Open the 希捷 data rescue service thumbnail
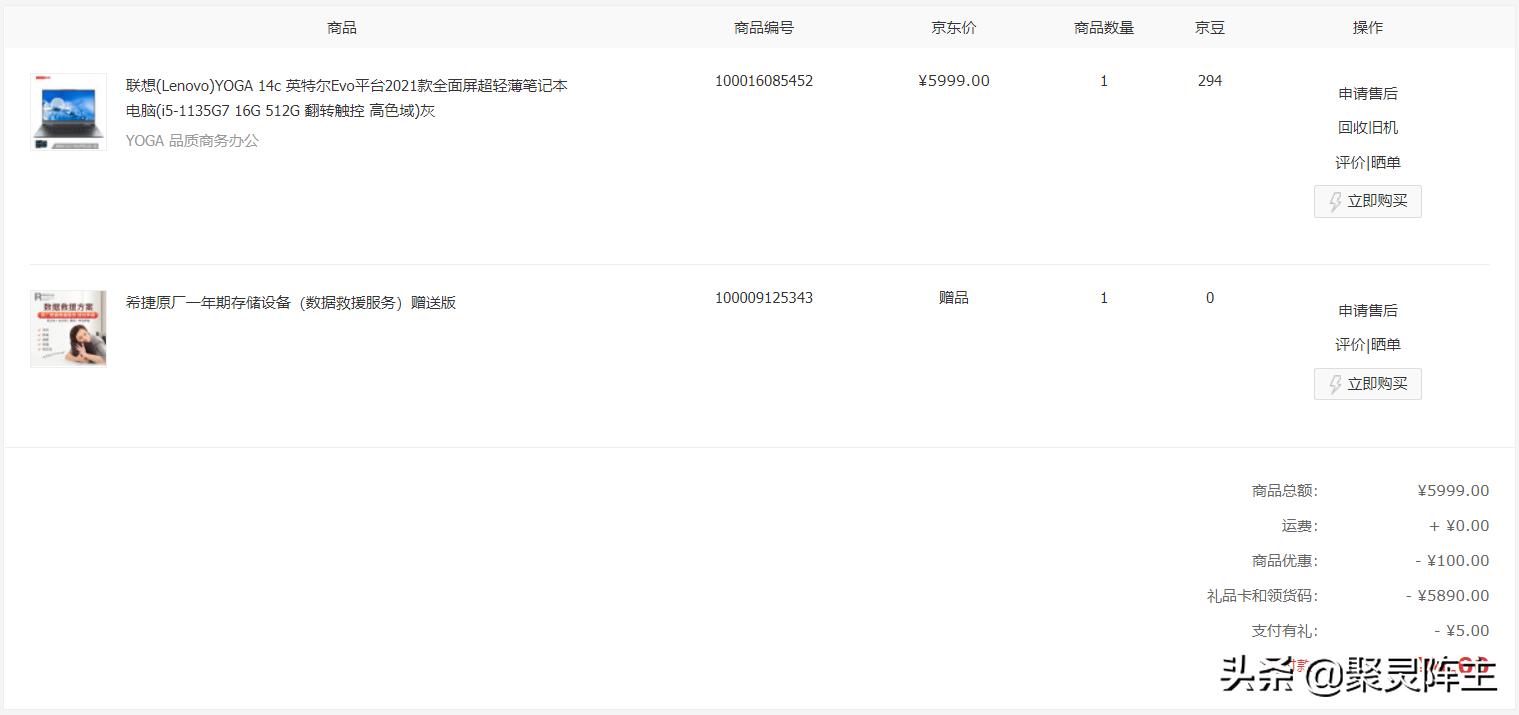 (x=67, y=328)
